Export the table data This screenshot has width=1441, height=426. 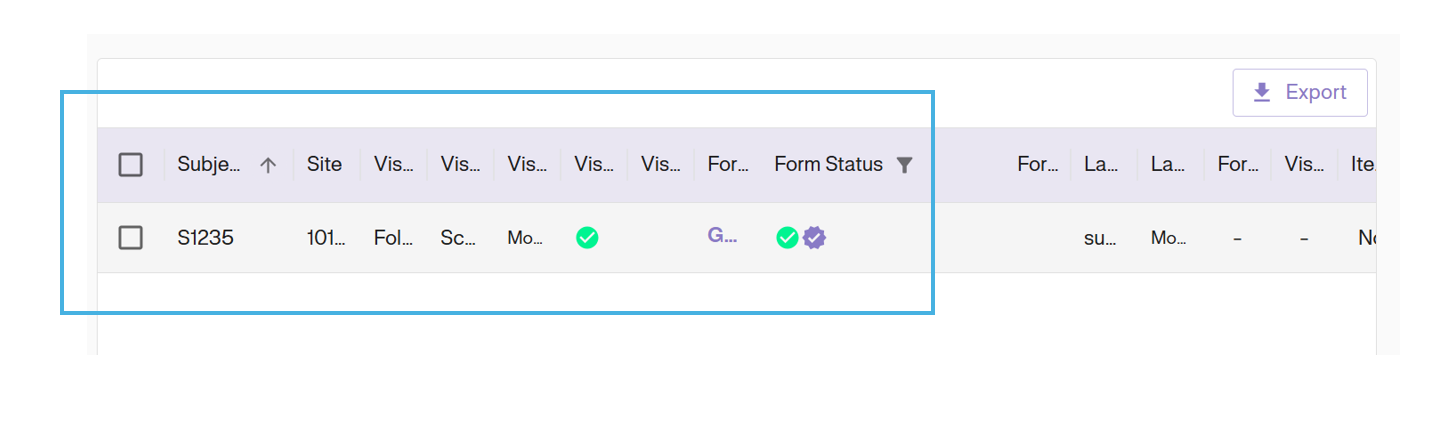click(x=1300, y=92)
